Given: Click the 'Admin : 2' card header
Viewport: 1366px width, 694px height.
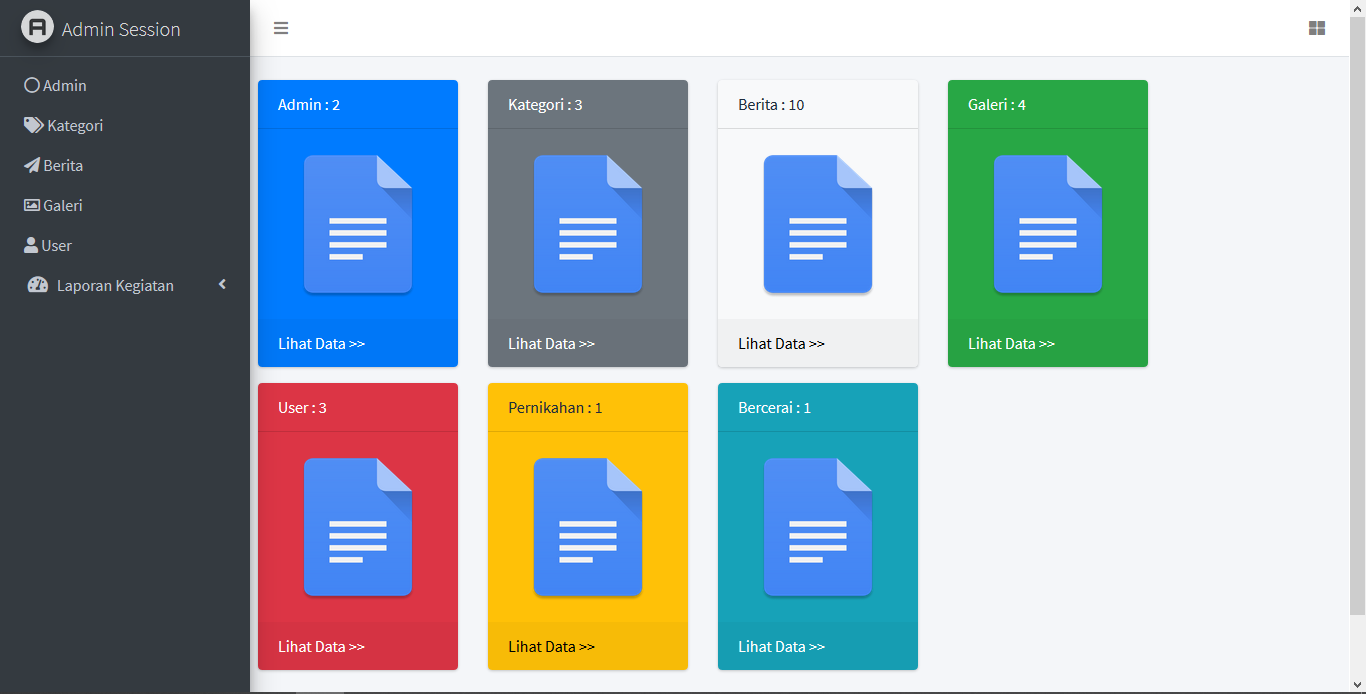Looking at the screenshot, I should (x=358, y=104).
